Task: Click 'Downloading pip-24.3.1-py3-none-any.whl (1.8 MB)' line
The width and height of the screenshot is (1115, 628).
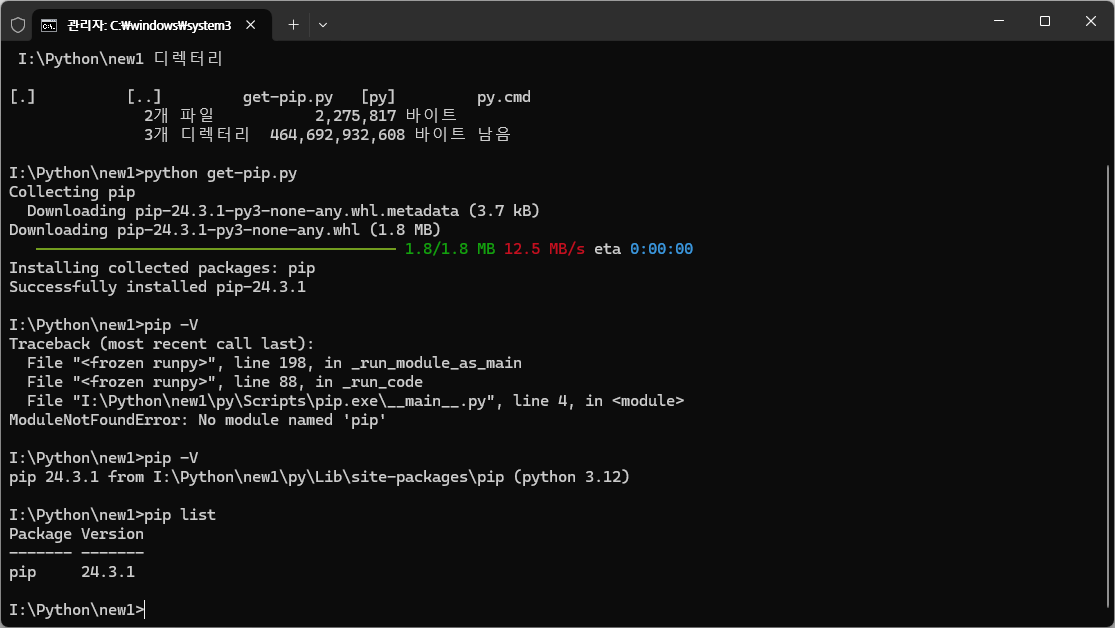Action: (225, 230)
